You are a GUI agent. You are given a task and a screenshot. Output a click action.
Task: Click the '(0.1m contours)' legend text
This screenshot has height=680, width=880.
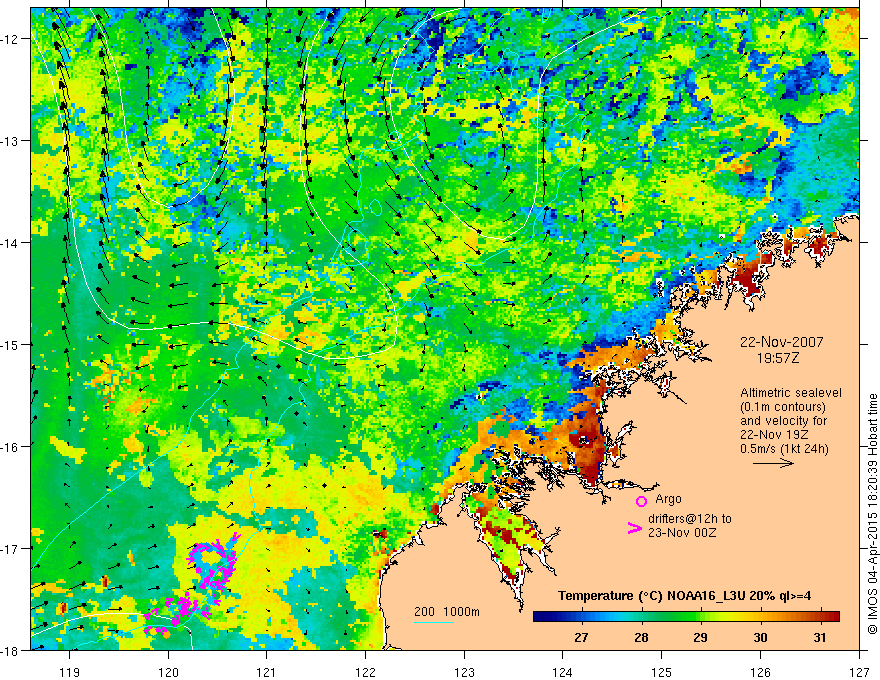pos(783,407)
